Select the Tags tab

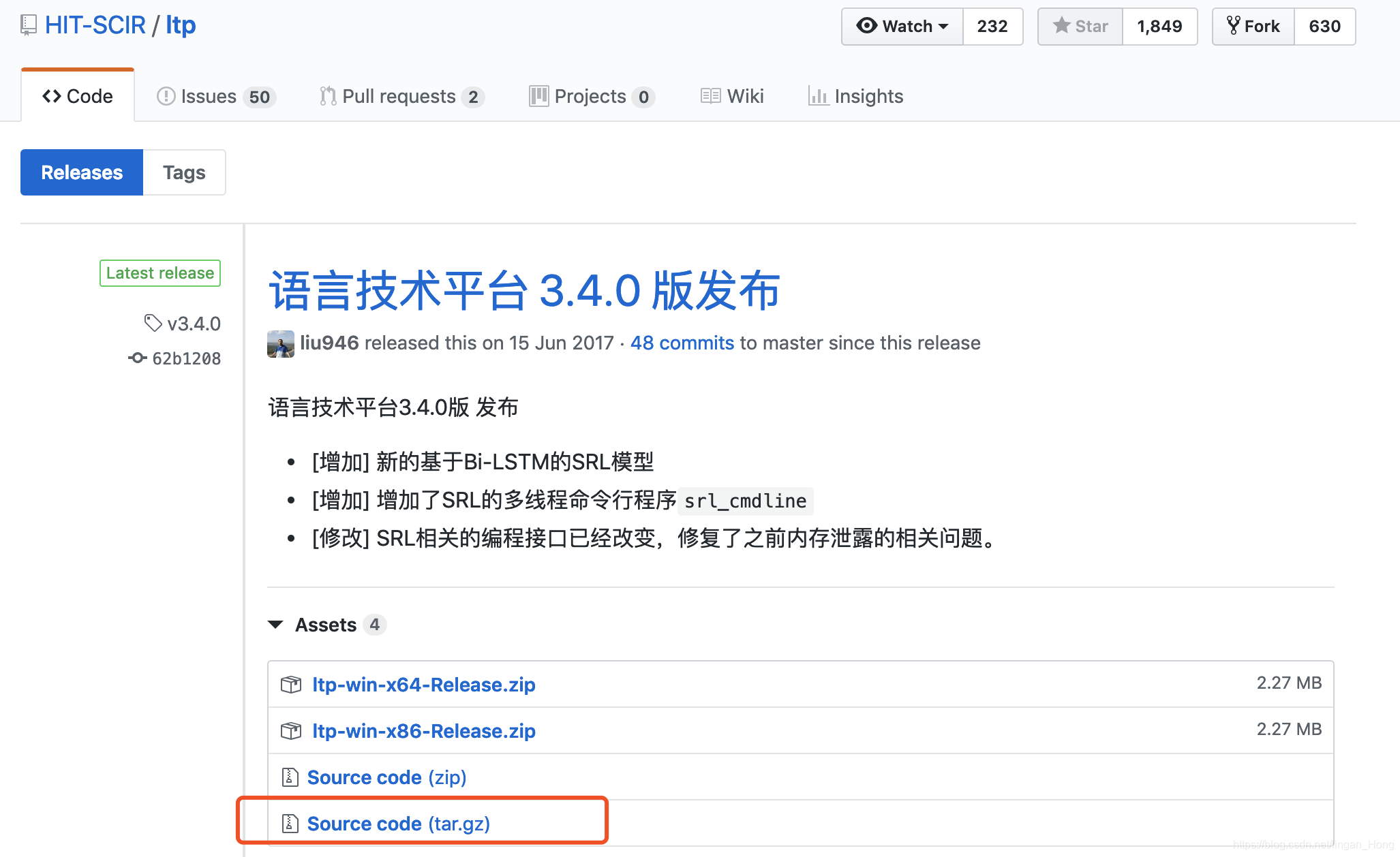pyautogui.click(x=183, y=171)
